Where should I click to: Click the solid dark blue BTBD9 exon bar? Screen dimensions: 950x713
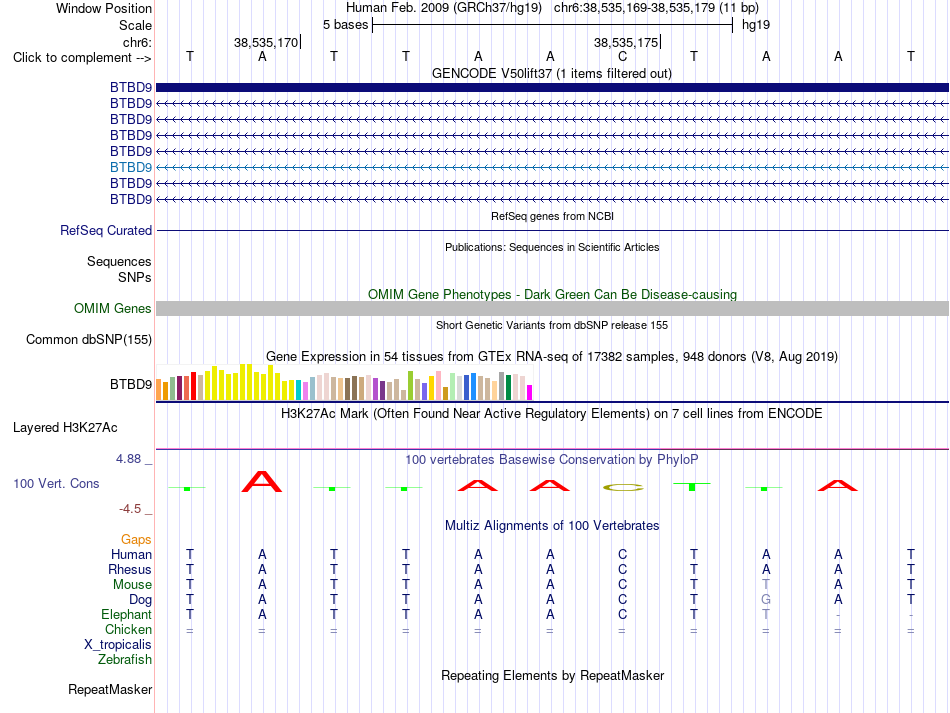pyautogui.click(x=552, y=87)
